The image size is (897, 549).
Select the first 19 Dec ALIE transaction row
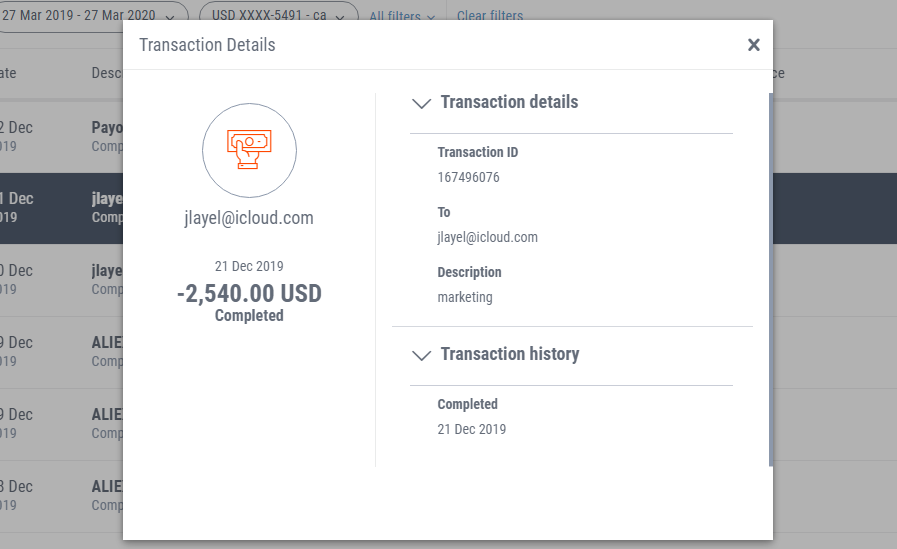[61, 352]
